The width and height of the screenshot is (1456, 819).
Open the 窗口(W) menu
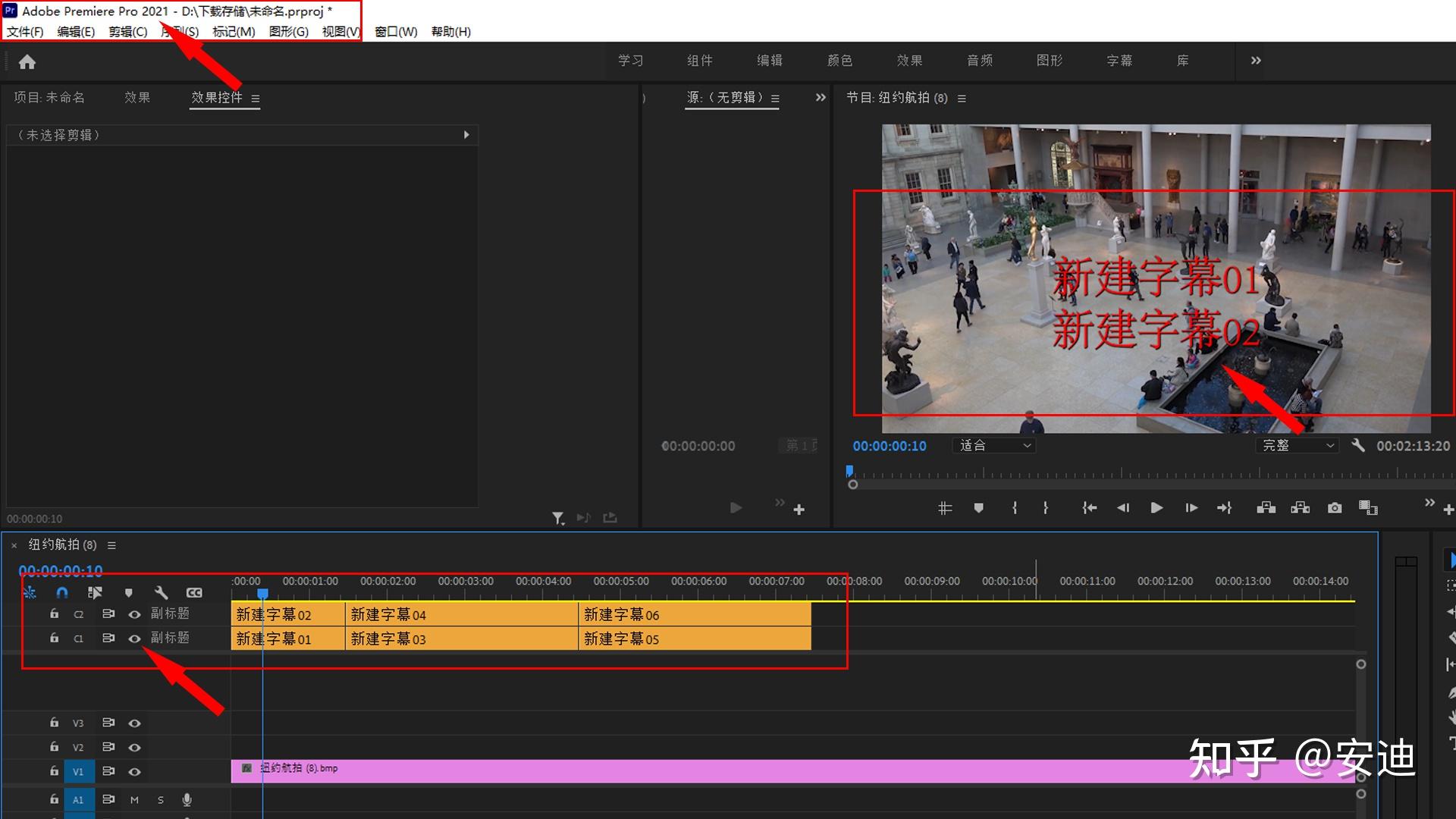click(396, 32)
